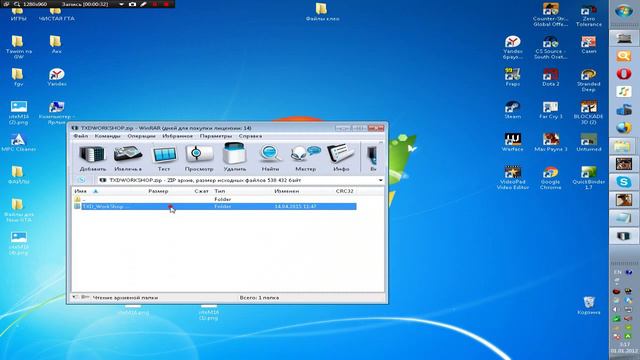Image resolution: width=640 pixels, height=360 pixels.
Task: Click the Тест (Test) toolbar icon
Action: [164, 158]
